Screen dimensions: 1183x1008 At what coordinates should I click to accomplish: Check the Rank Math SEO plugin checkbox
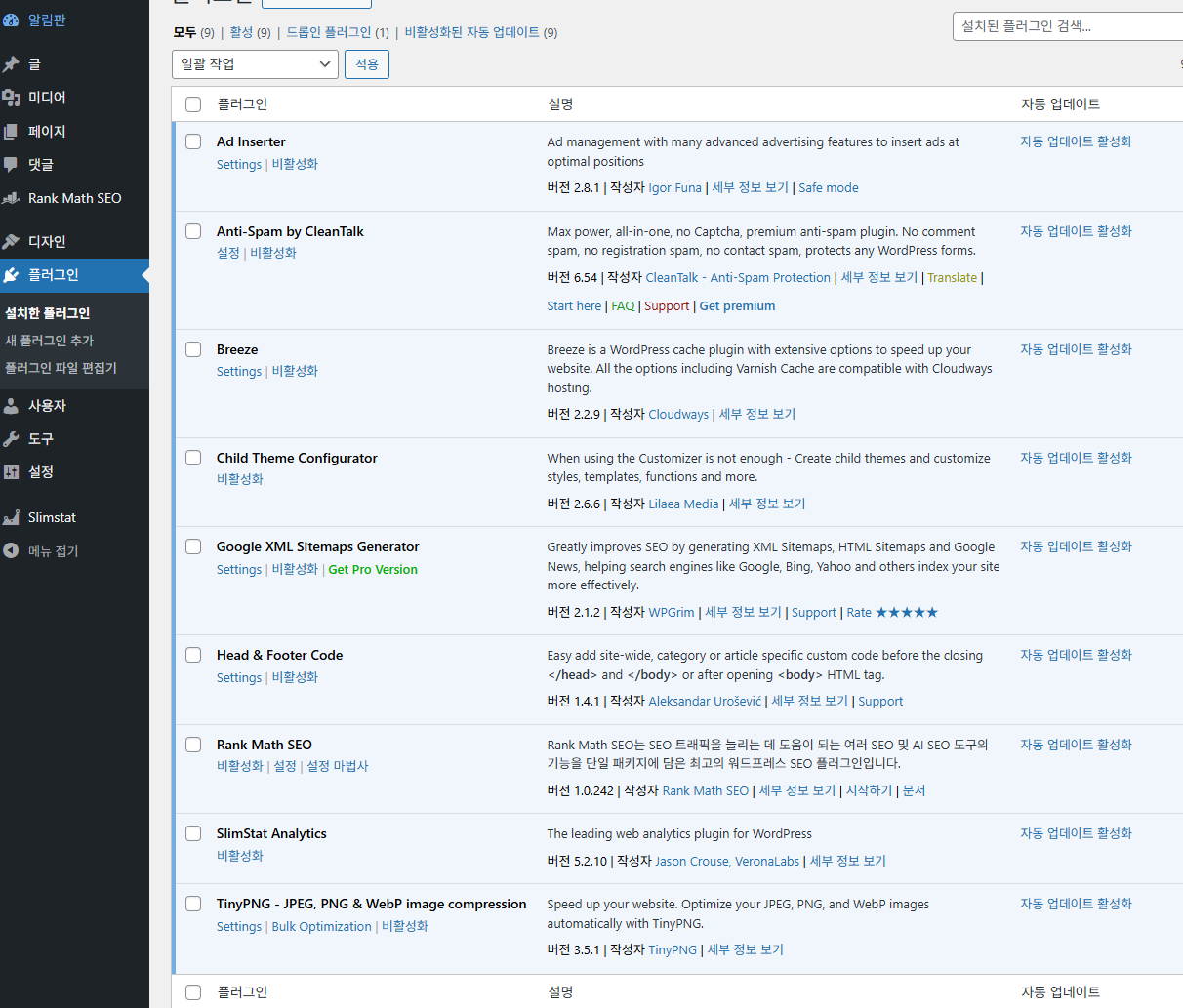[193, 745]
